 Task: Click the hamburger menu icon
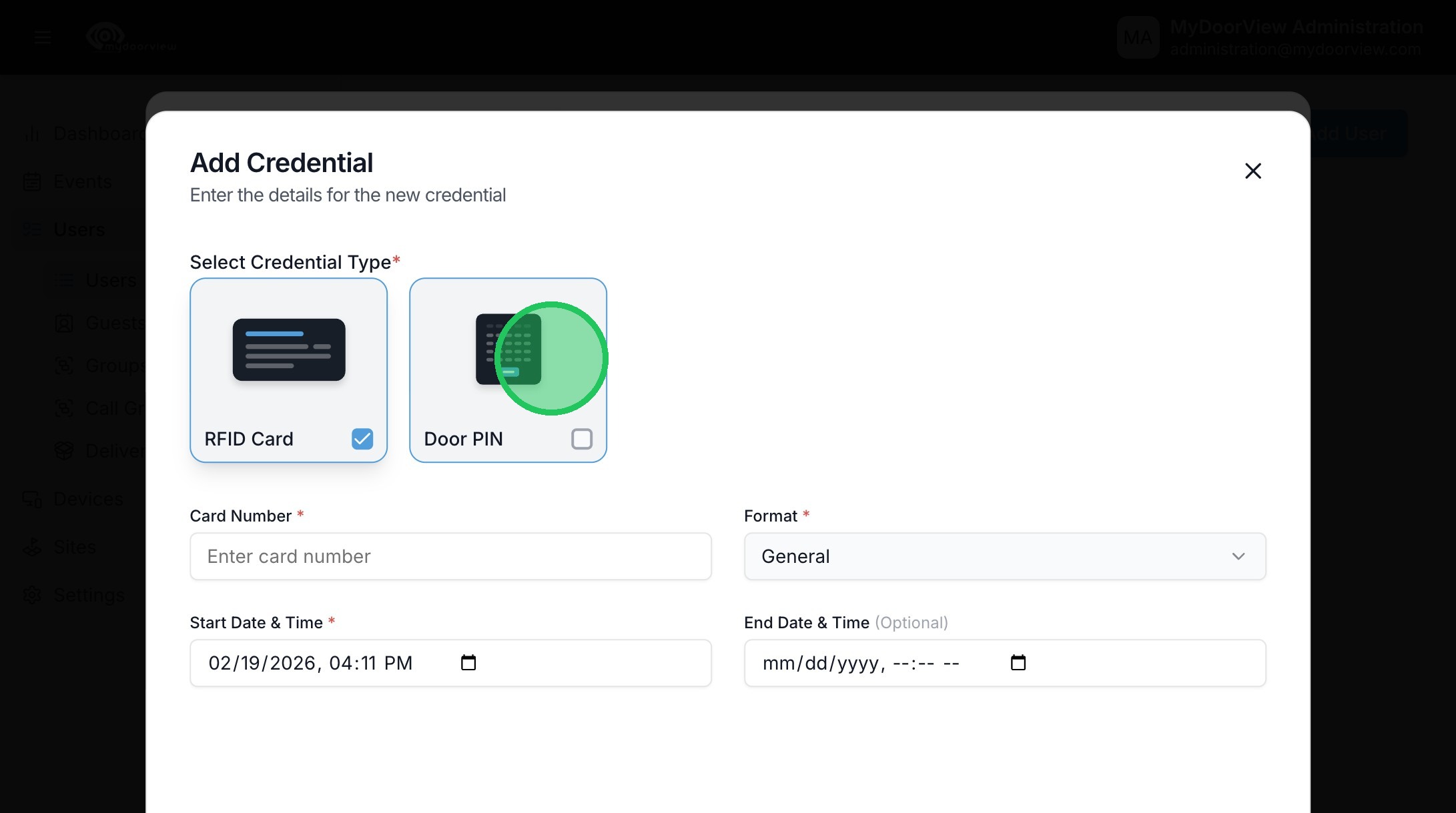(x=43, y=37)
